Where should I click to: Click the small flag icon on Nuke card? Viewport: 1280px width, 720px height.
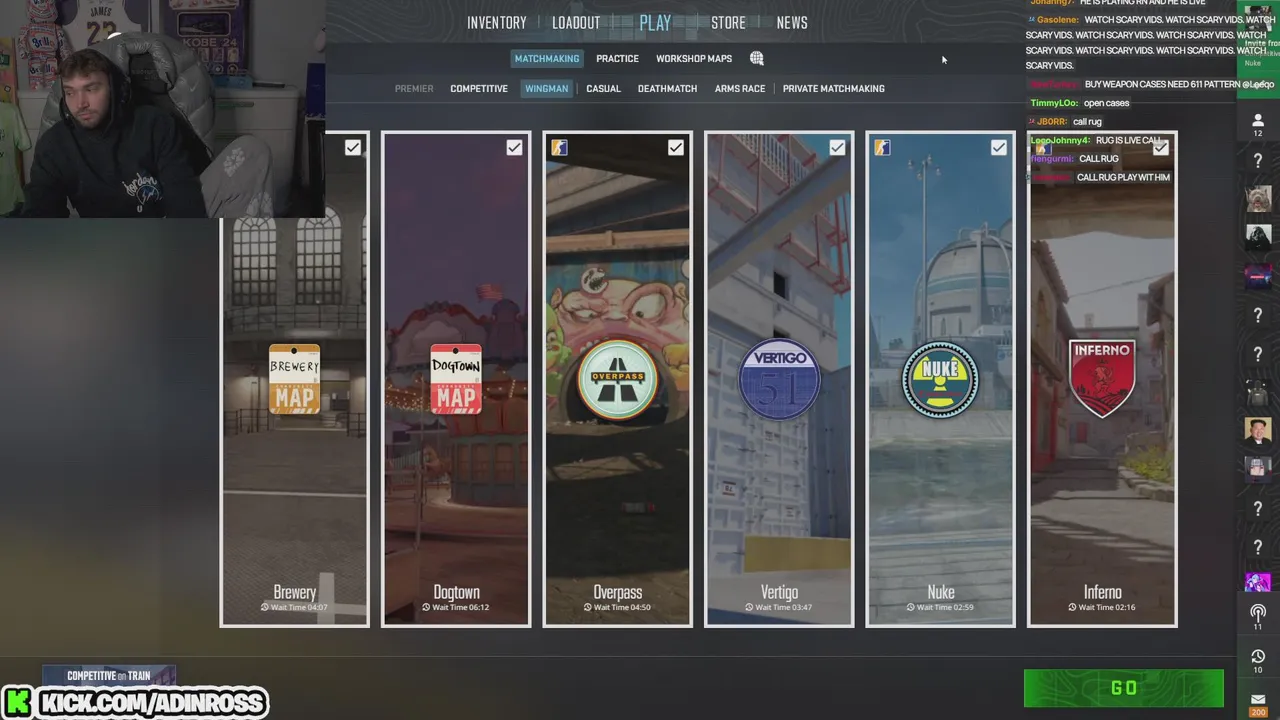(x=882, y=148)
